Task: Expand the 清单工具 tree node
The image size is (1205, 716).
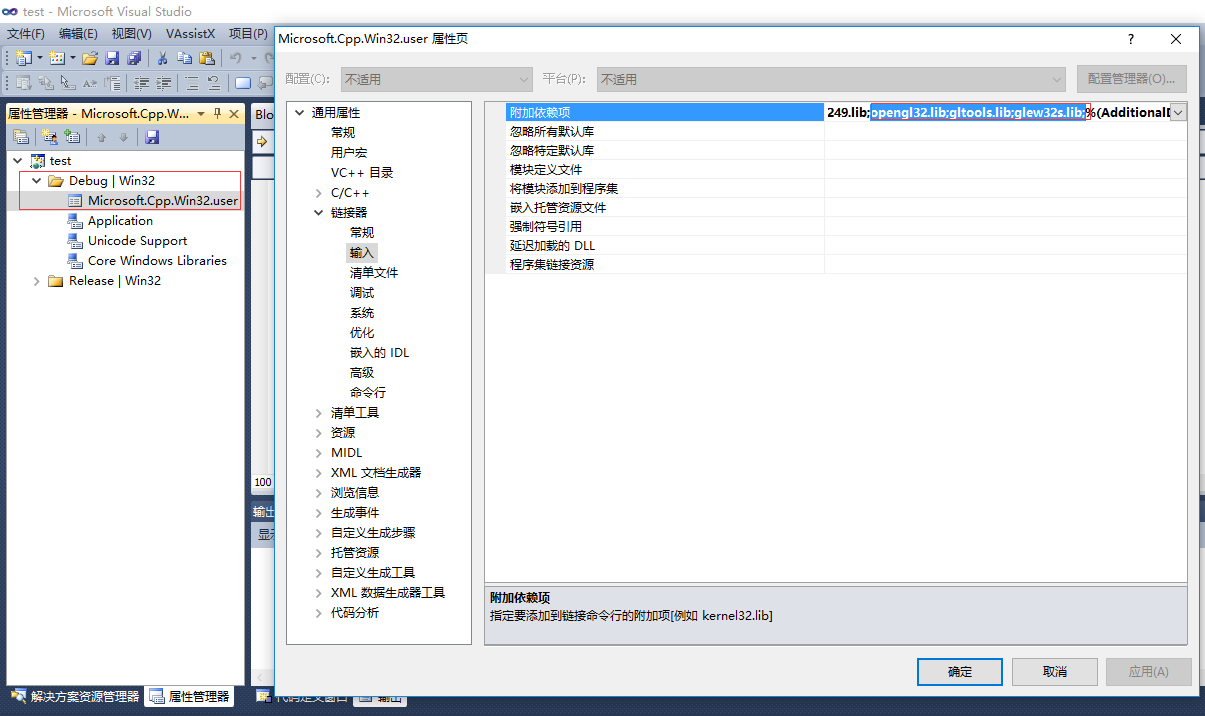Action: point(318,412)
